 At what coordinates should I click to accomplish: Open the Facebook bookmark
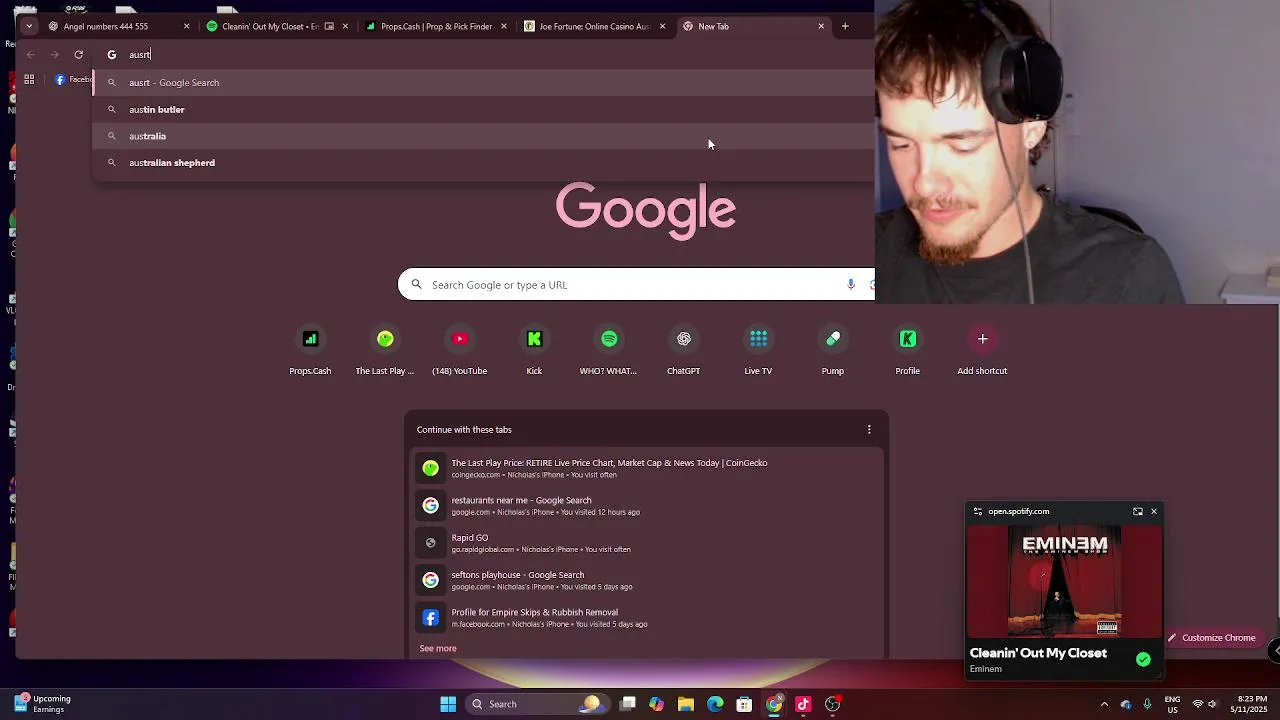click(x=74, y=79)
